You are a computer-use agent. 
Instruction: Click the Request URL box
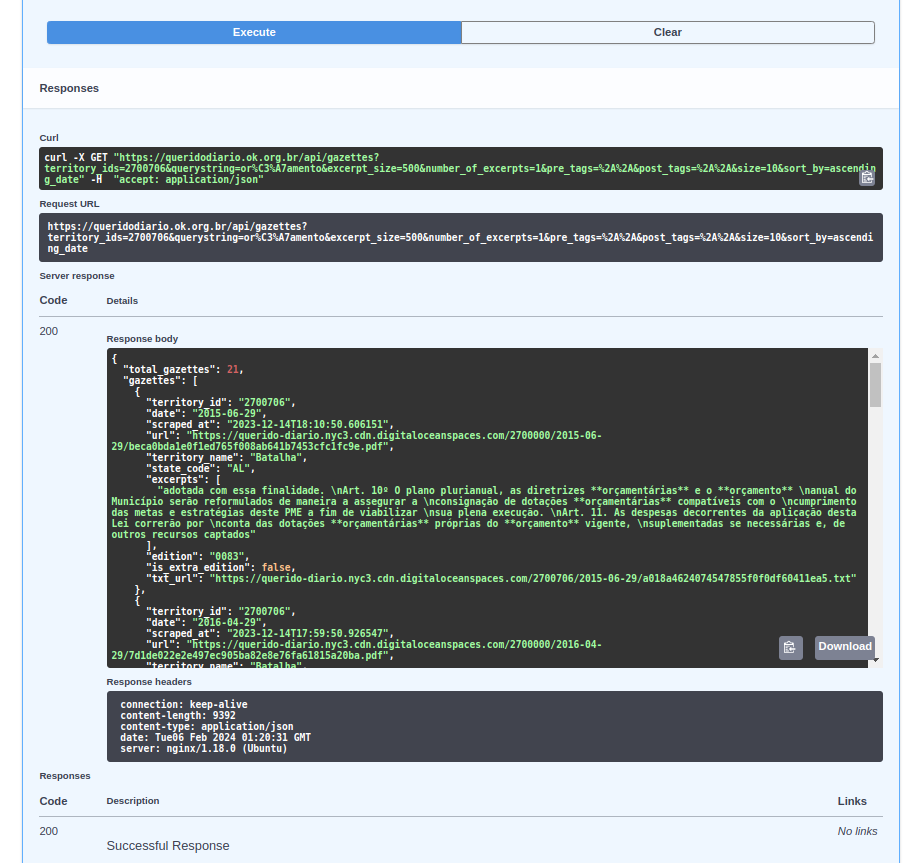tap(460, 238)
